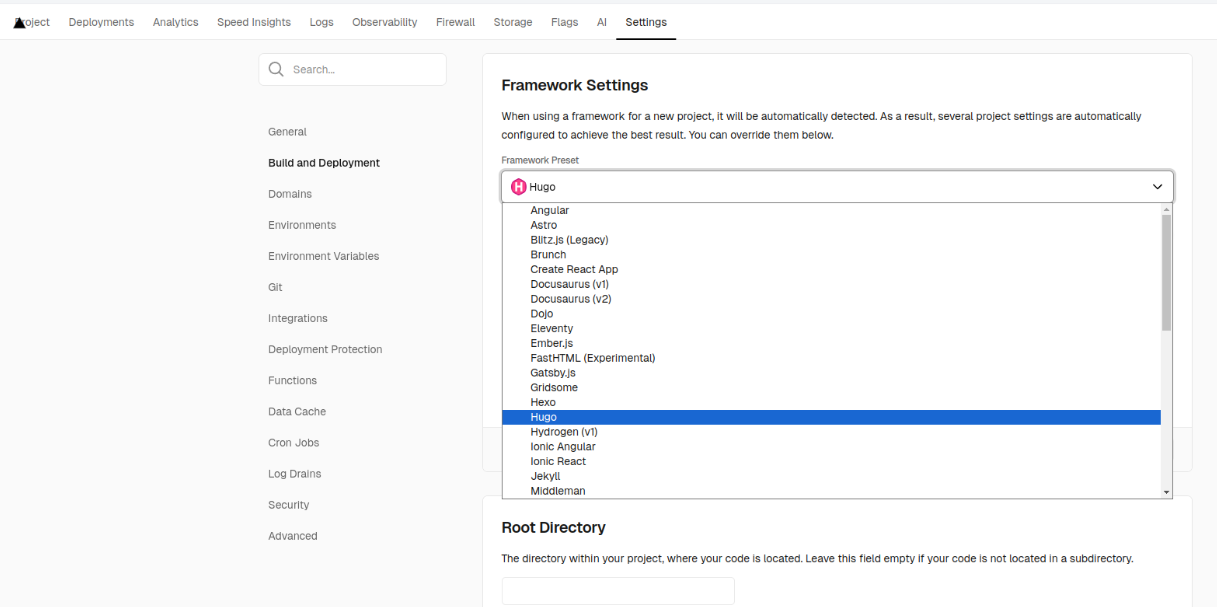Click the framework list scrollbar thumb

click(x=1166, y=273)
